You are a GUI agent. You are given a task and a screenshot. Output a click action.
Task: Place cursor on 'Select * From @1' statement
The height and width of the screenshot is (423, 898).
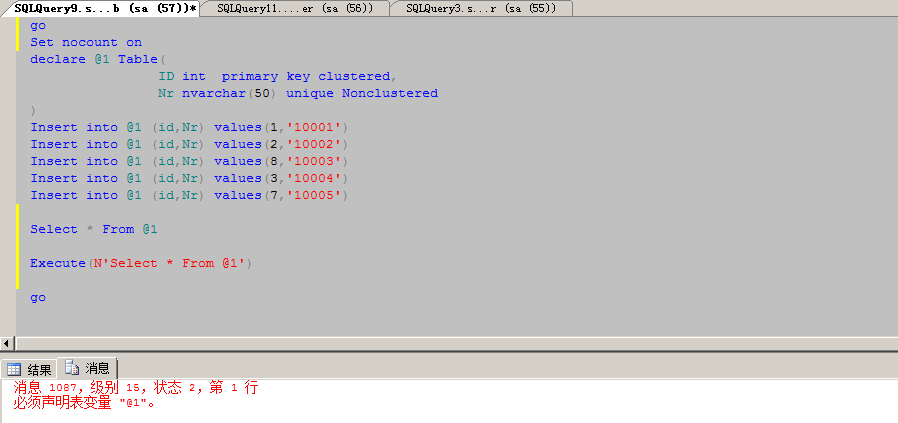[94, 229]
